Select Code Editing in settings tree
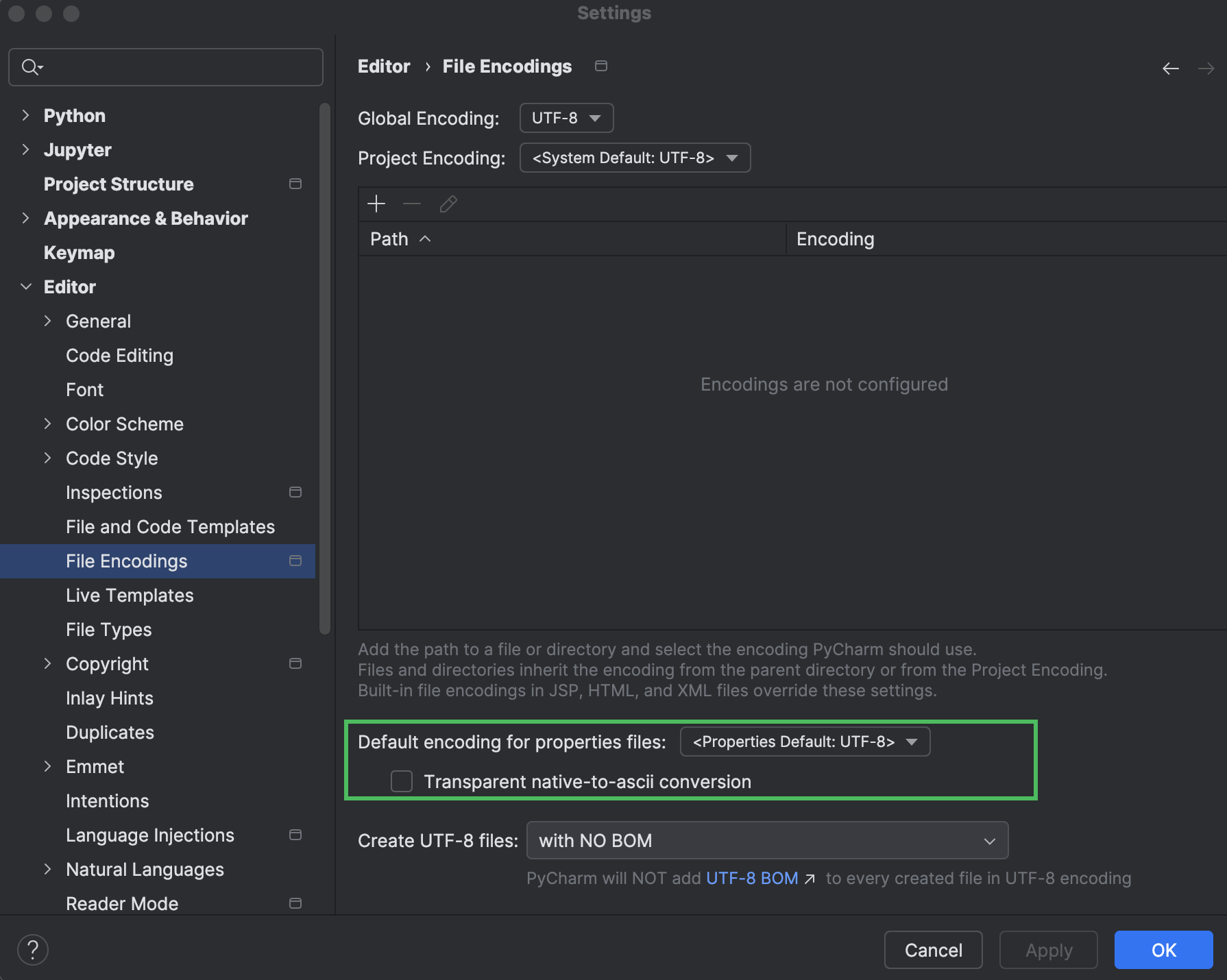1227x980 pixels. [119, 356]
